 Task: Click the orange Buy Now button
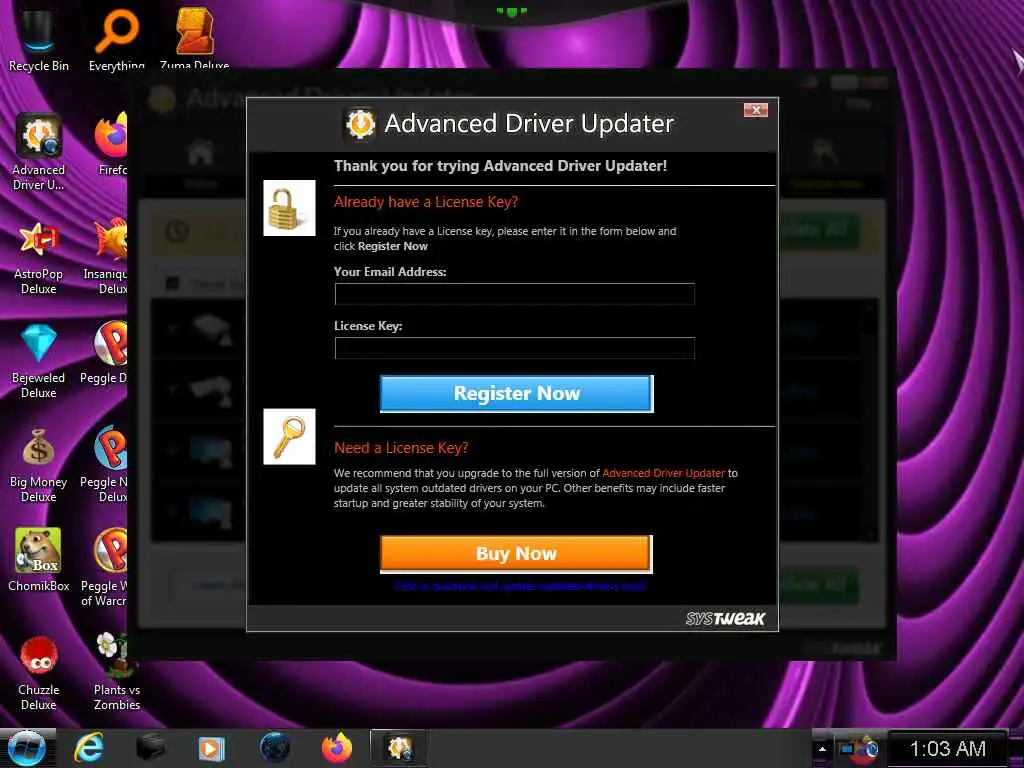point(517,554)
